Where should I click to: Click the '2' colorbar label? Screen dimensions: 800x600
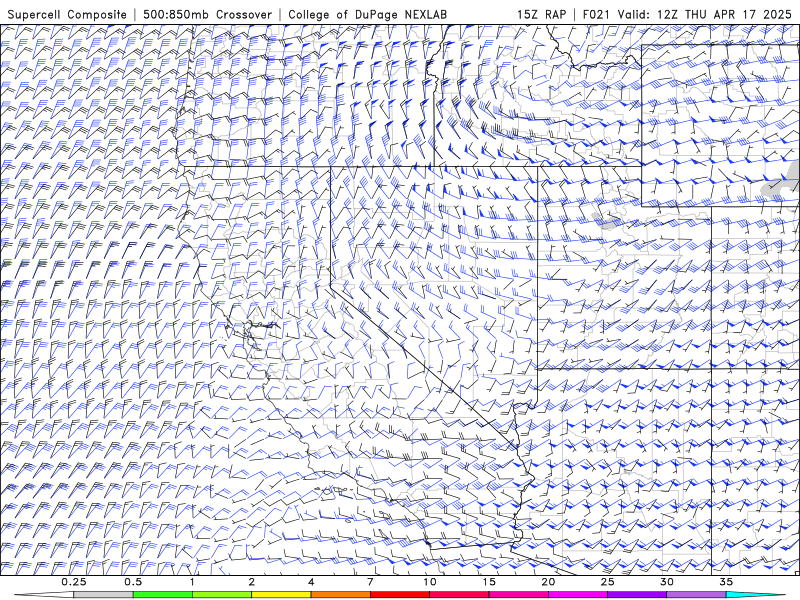pyautogui.click(x=252, y=582)
